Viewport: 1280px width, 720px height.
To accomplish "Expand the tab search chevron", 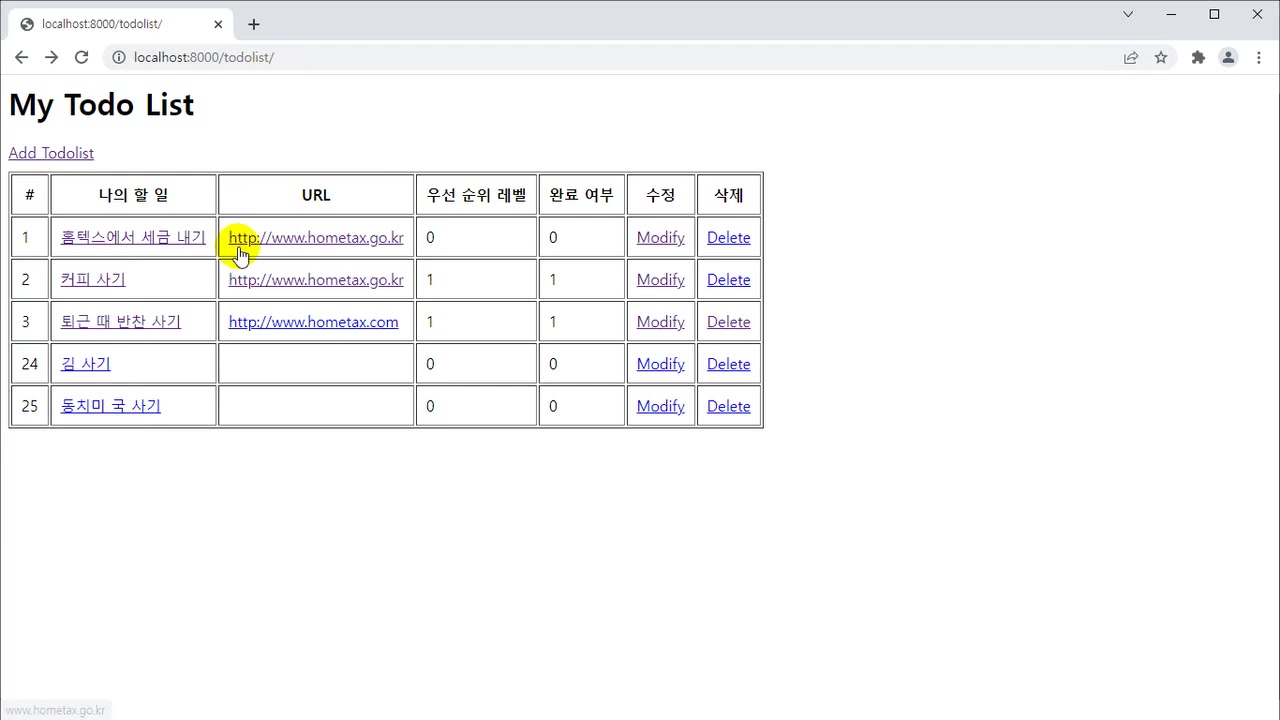I will 1128,14.
